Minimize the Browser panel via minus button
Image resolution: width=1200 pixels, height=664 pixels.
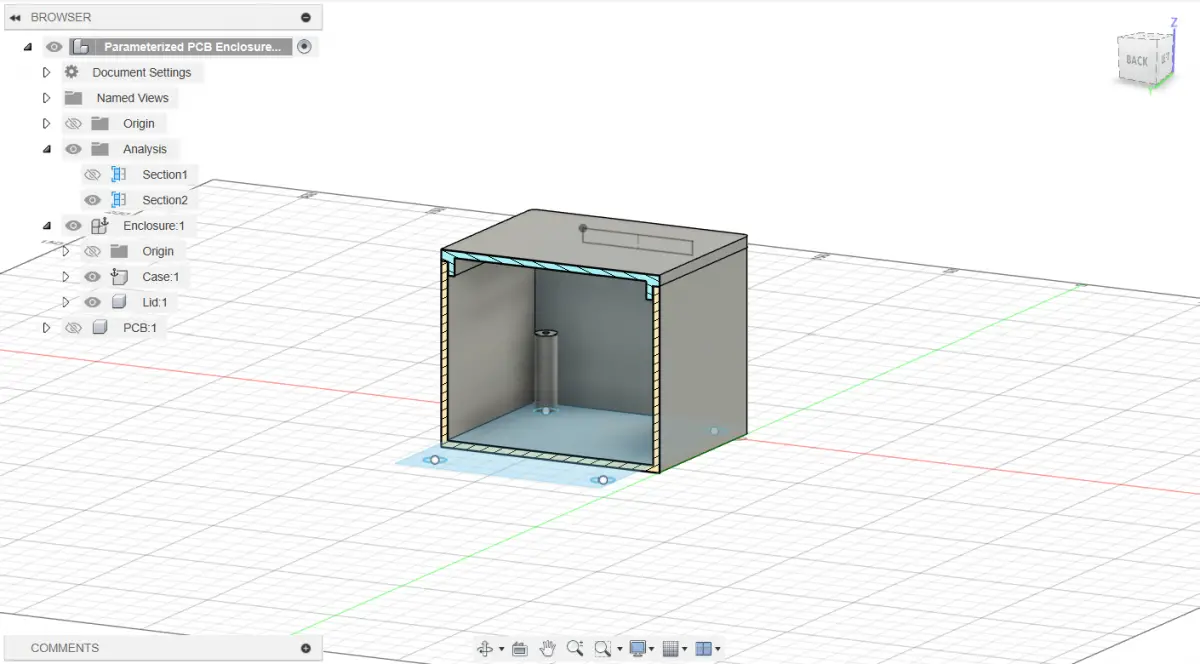coord(305,17)
